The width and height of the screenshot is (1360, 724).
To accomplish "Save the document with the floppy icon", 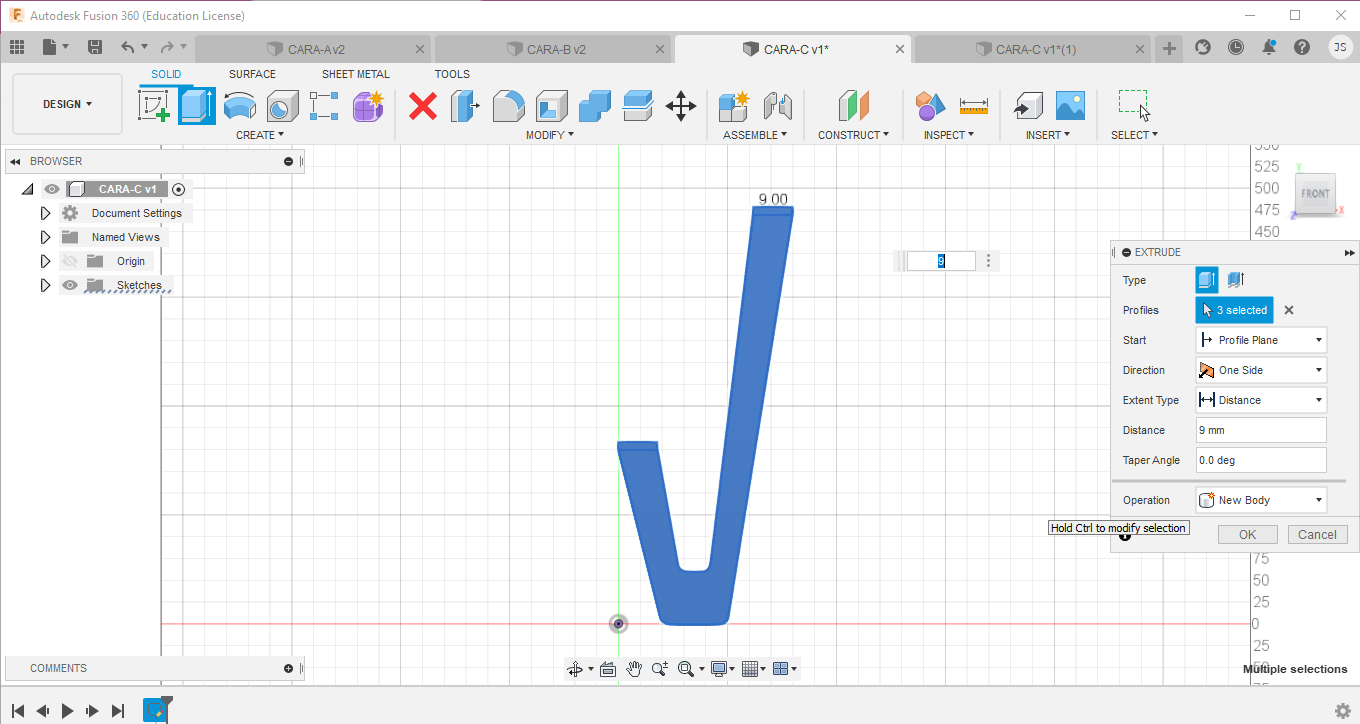I will coord(95,47).
